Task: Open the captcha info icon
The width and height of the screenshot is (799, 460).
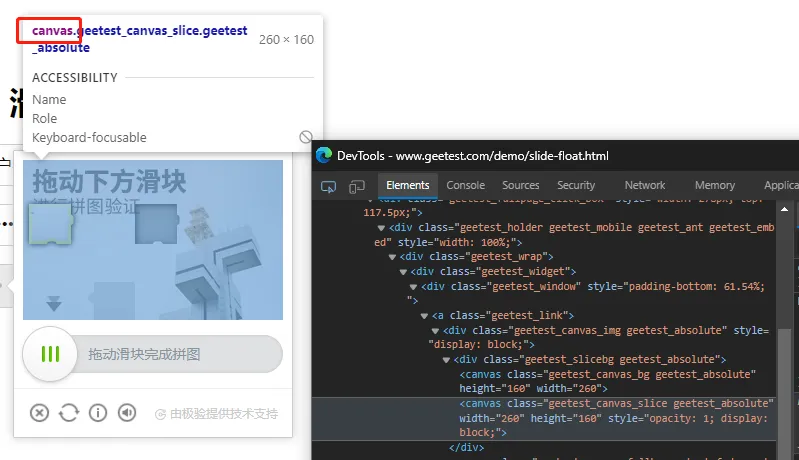Action: pyautogui.click(x=98, y=413)
